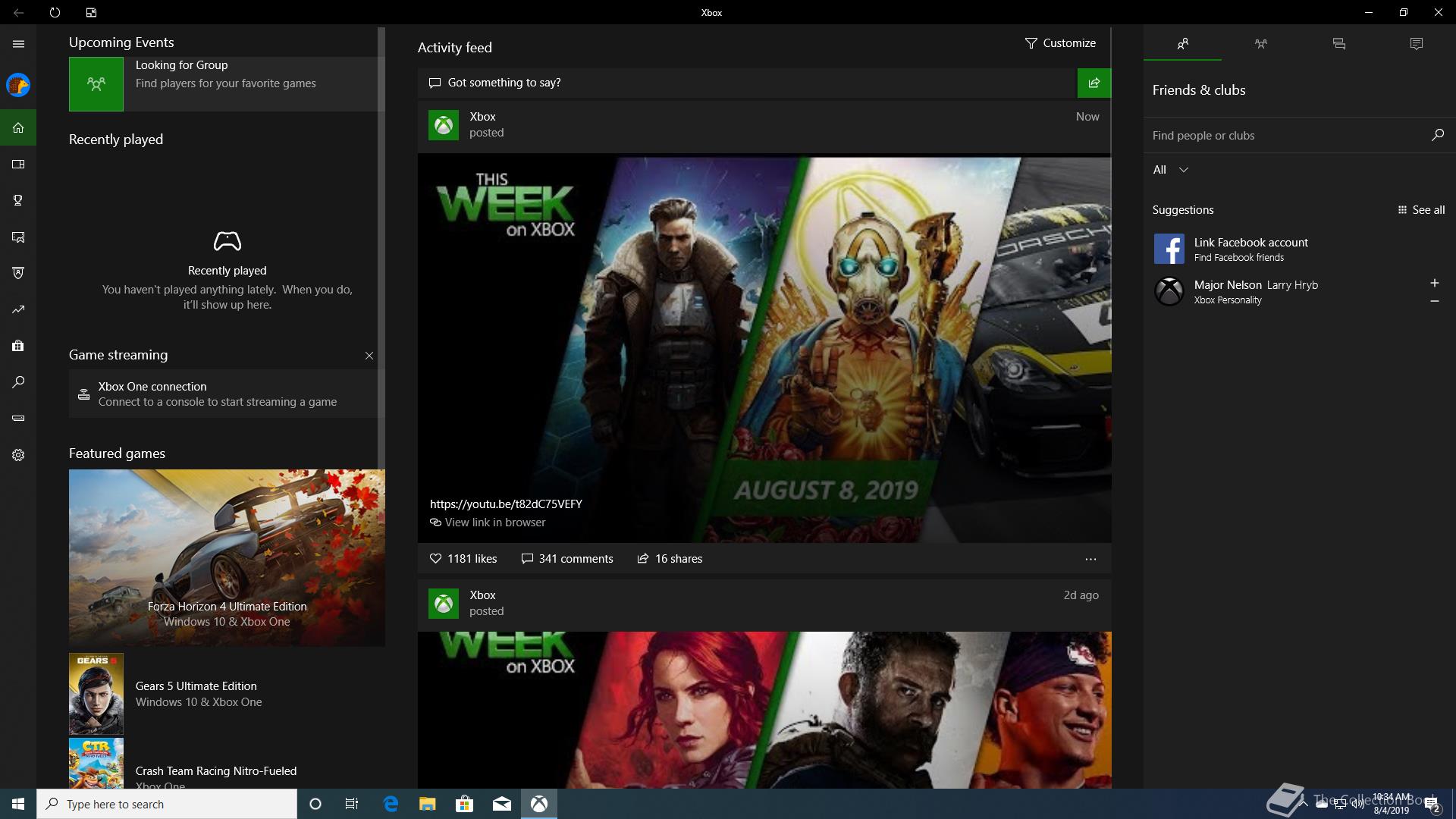Click the green share post button

pos(1094,83)
